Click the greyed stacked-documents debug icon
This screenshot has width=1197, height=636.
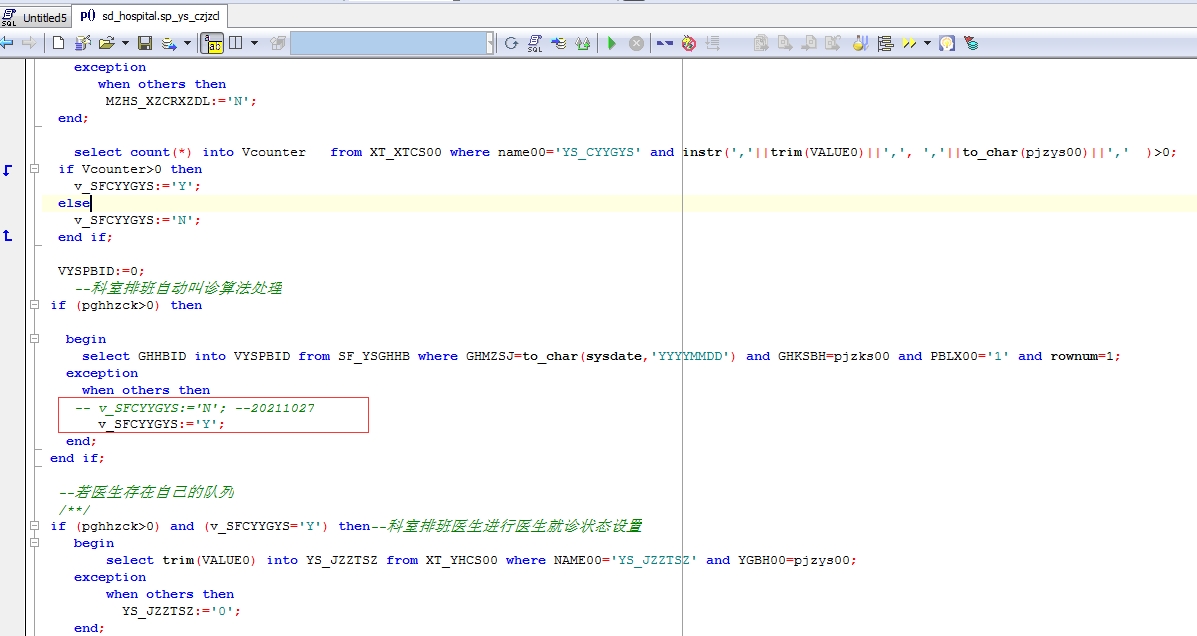click(760, 44)
